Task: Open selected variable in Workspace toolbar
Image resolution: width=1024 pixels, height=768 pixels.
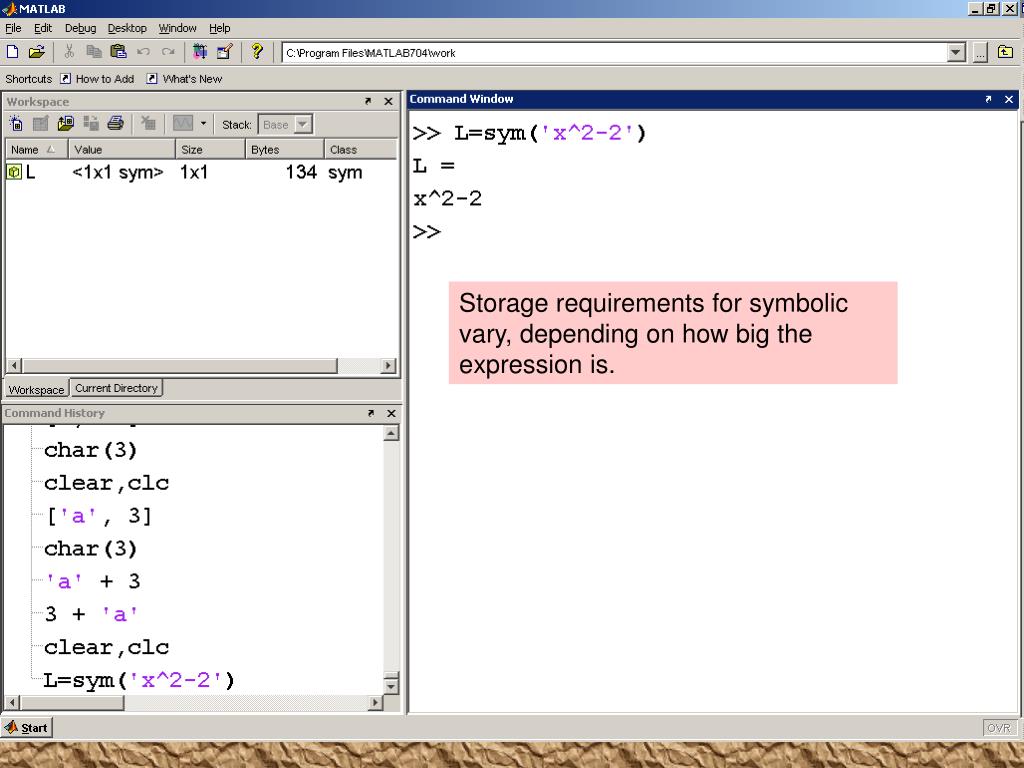Action: [40, 123]
